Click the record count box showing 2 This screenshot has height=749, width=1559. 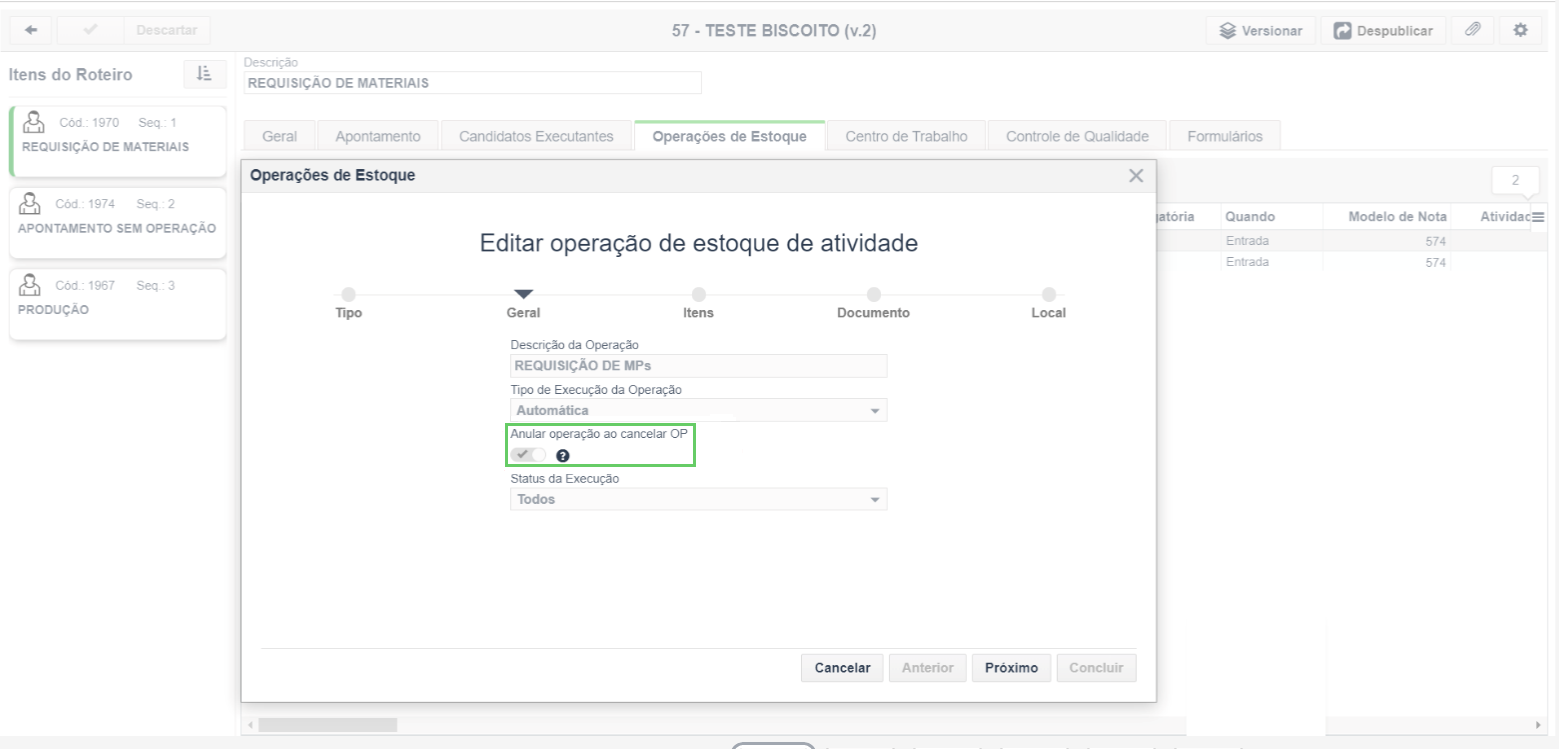point(1515,181)
